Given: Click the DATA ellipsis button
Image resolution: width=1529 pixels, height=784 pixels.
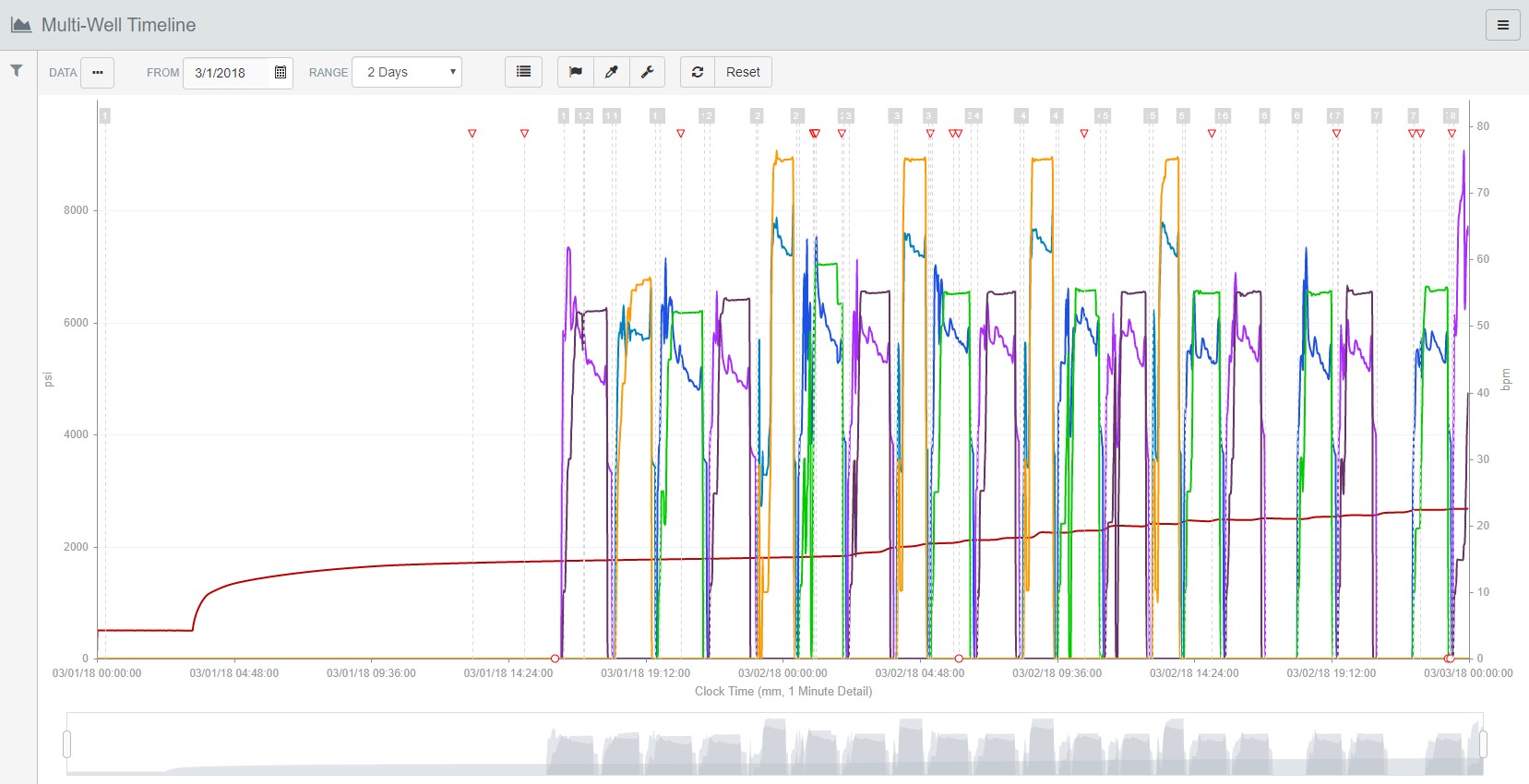Looking at the screenshot, I should pyautogui.click(x=97, y=72).
